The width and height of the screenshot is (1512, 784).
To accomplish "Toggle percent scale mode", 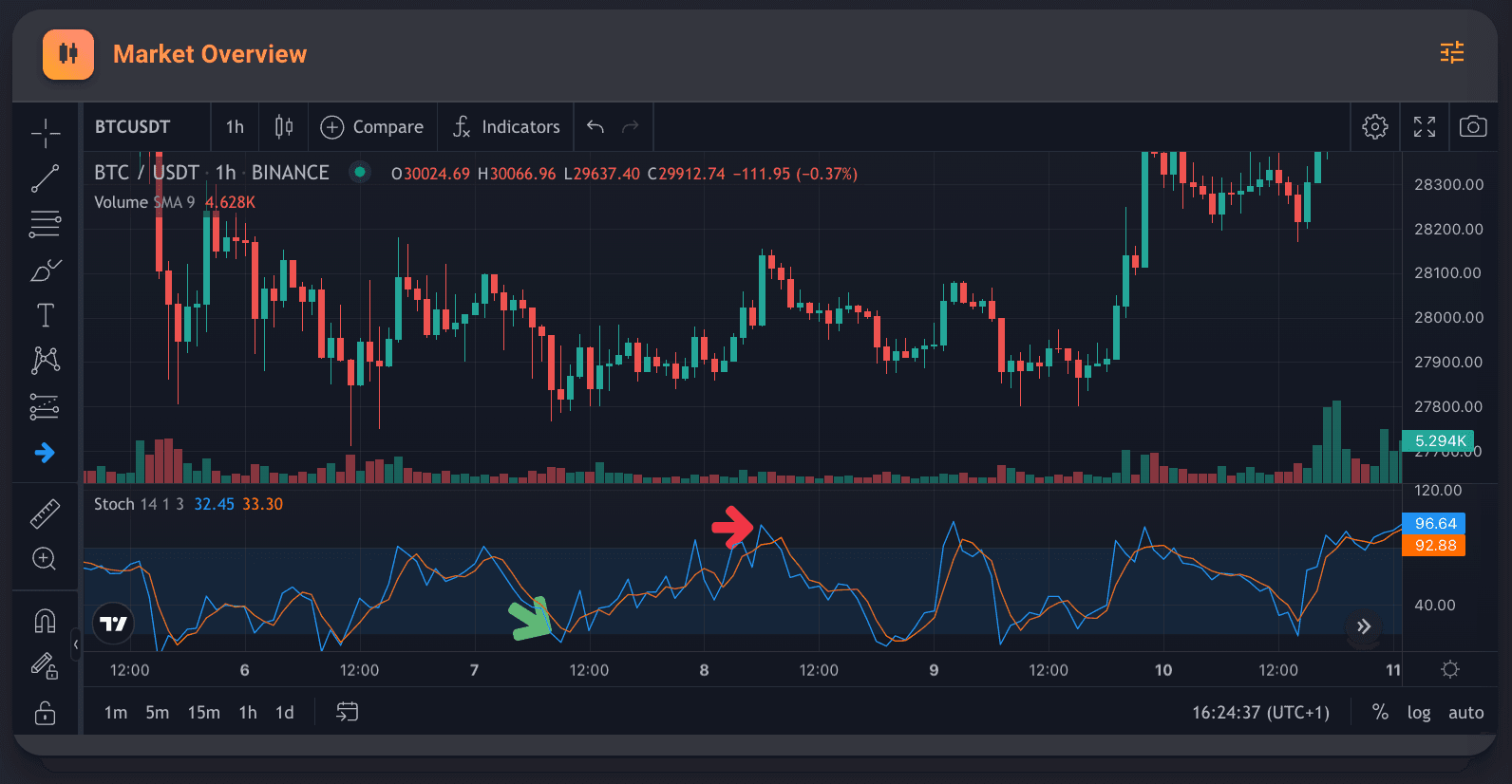I will pos(1380,712).
